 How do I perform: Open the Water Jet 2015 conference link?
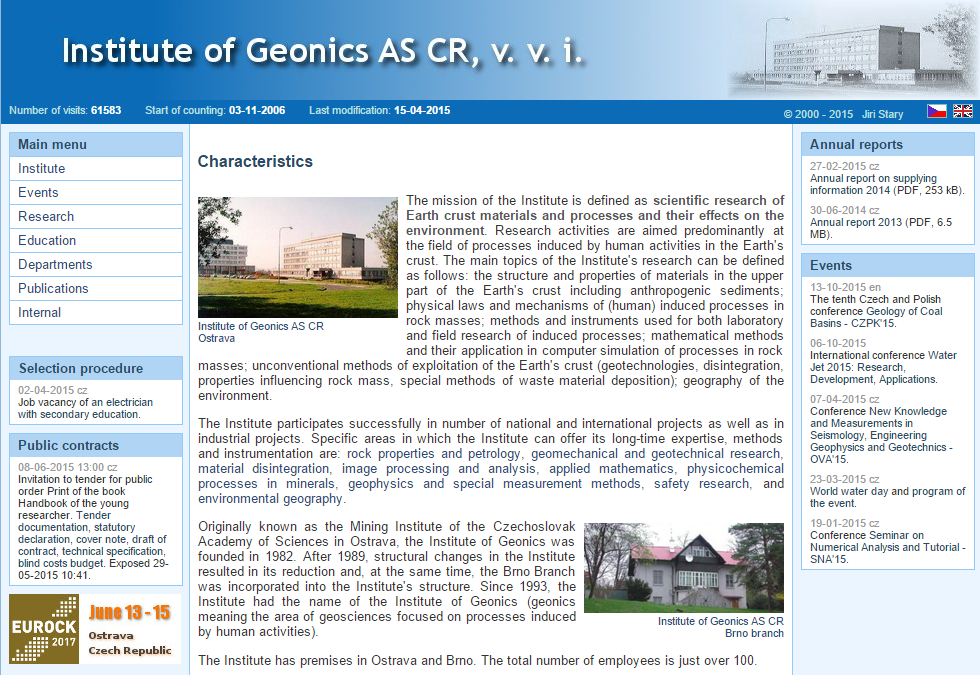pos(883,367)
